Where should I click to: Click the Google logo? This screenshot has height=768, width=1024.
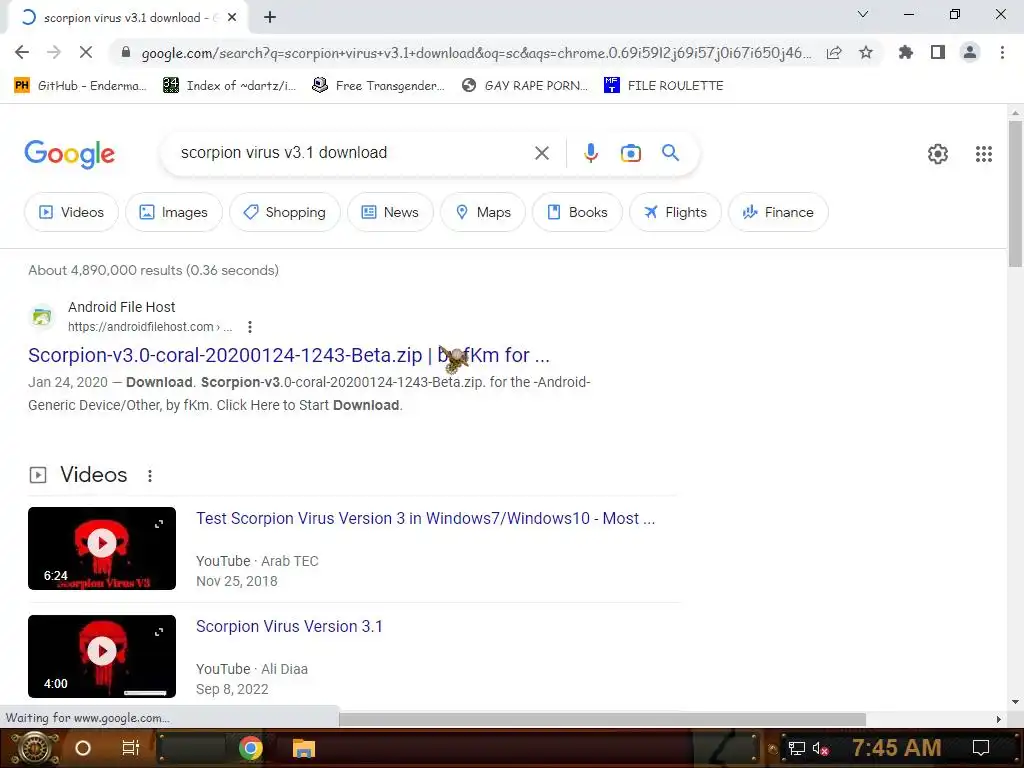pyautogui.click(x=69, y=154)
